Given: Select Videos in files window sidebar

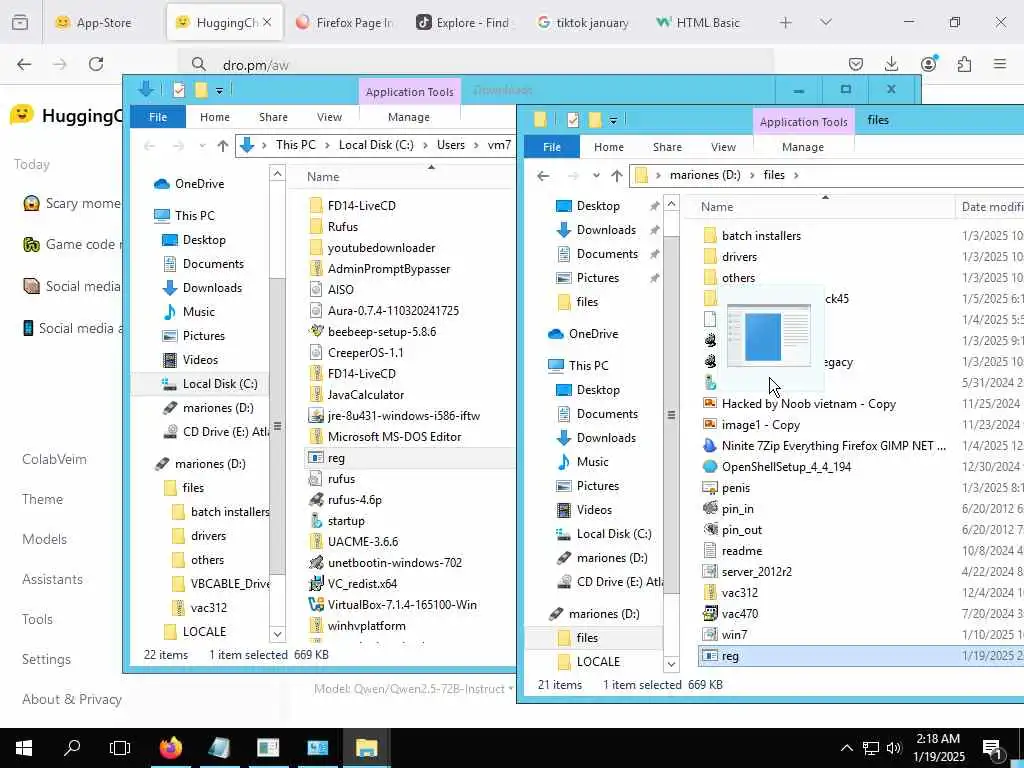Looking at the screenshot, I should pyautogui.click(x=594, y=509).
